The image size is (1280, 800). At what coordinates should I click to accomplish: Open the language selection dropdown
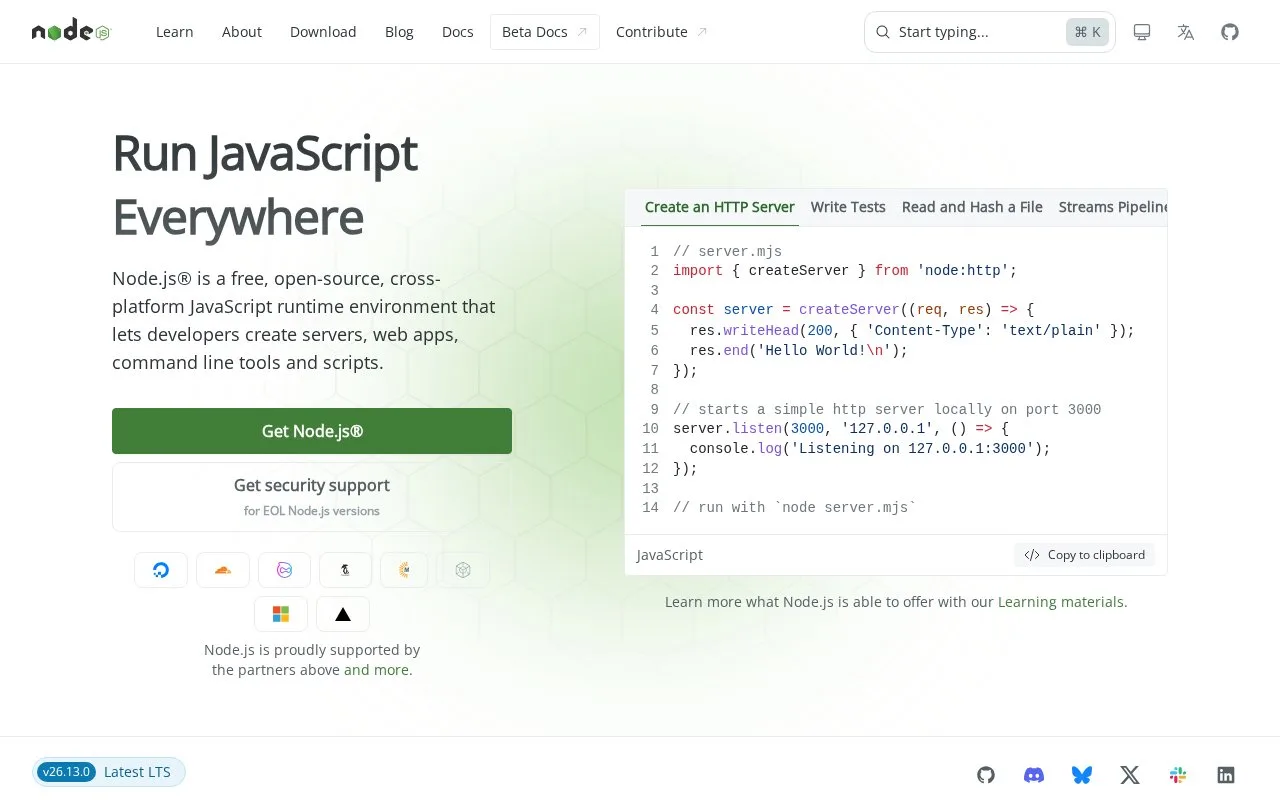click(x=1186, y=32)
